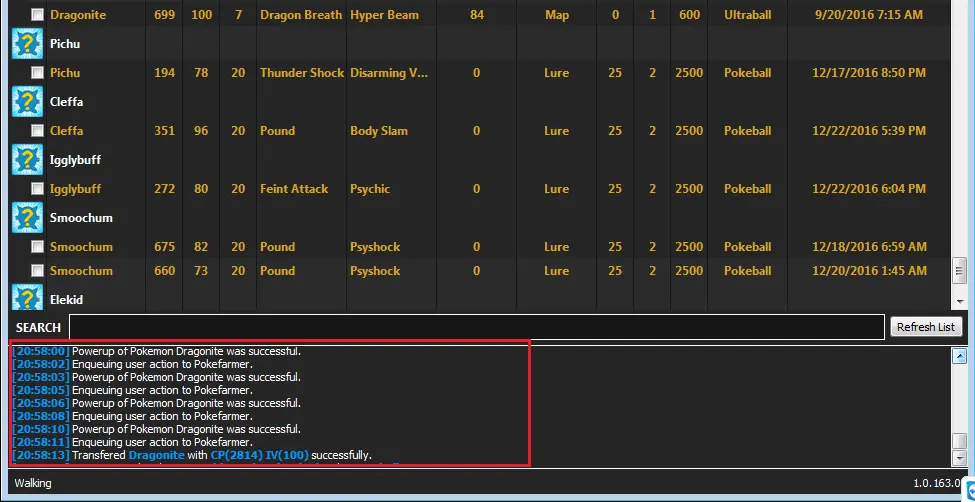Click the question mark icon beside Cleffa group
Image resolution: width=975 pixels, height=502 pixels.
pos(26,102)
